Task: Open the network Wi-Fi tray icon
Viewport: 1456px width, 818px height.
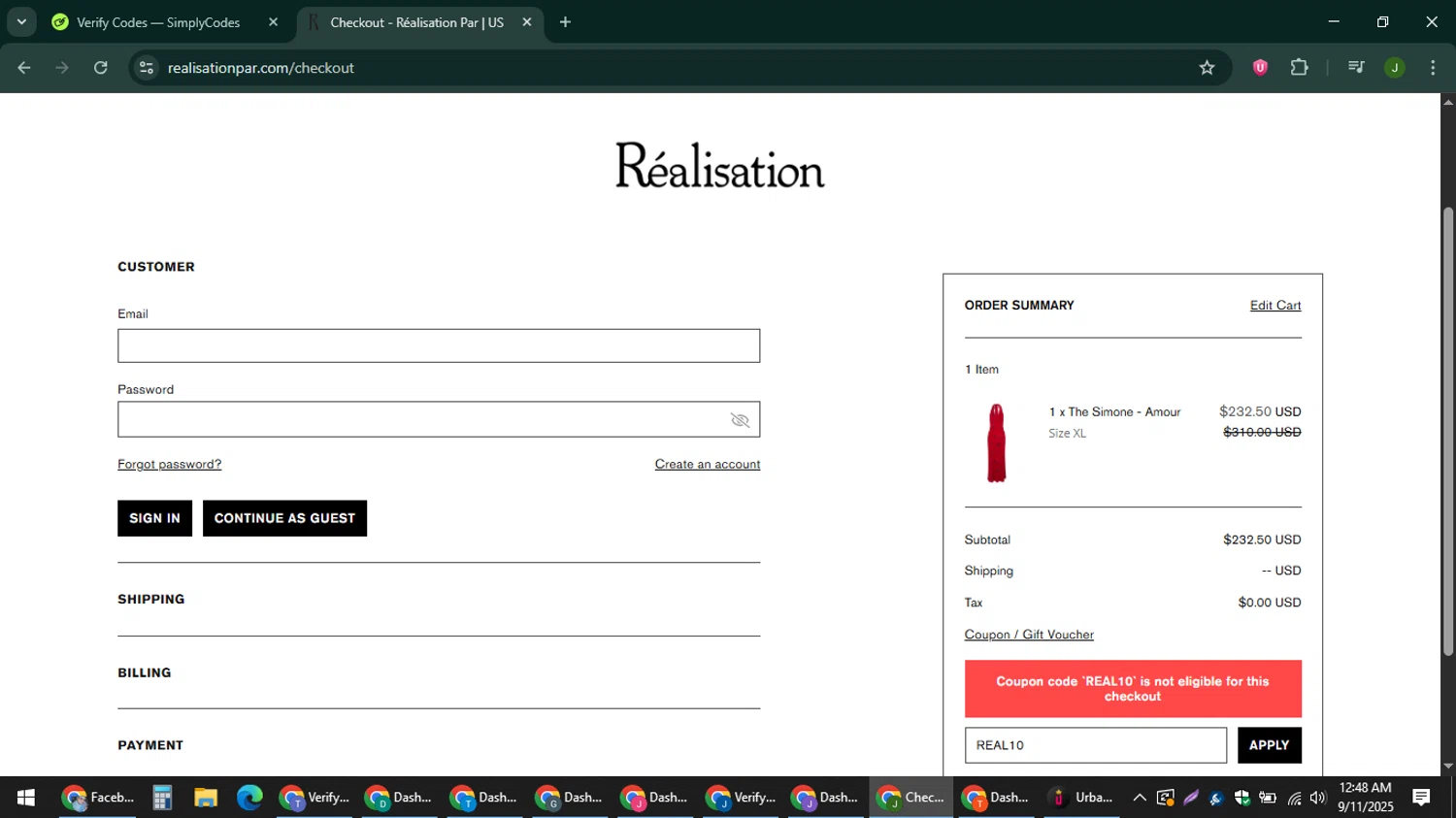Action: [x=1294, y=798]
